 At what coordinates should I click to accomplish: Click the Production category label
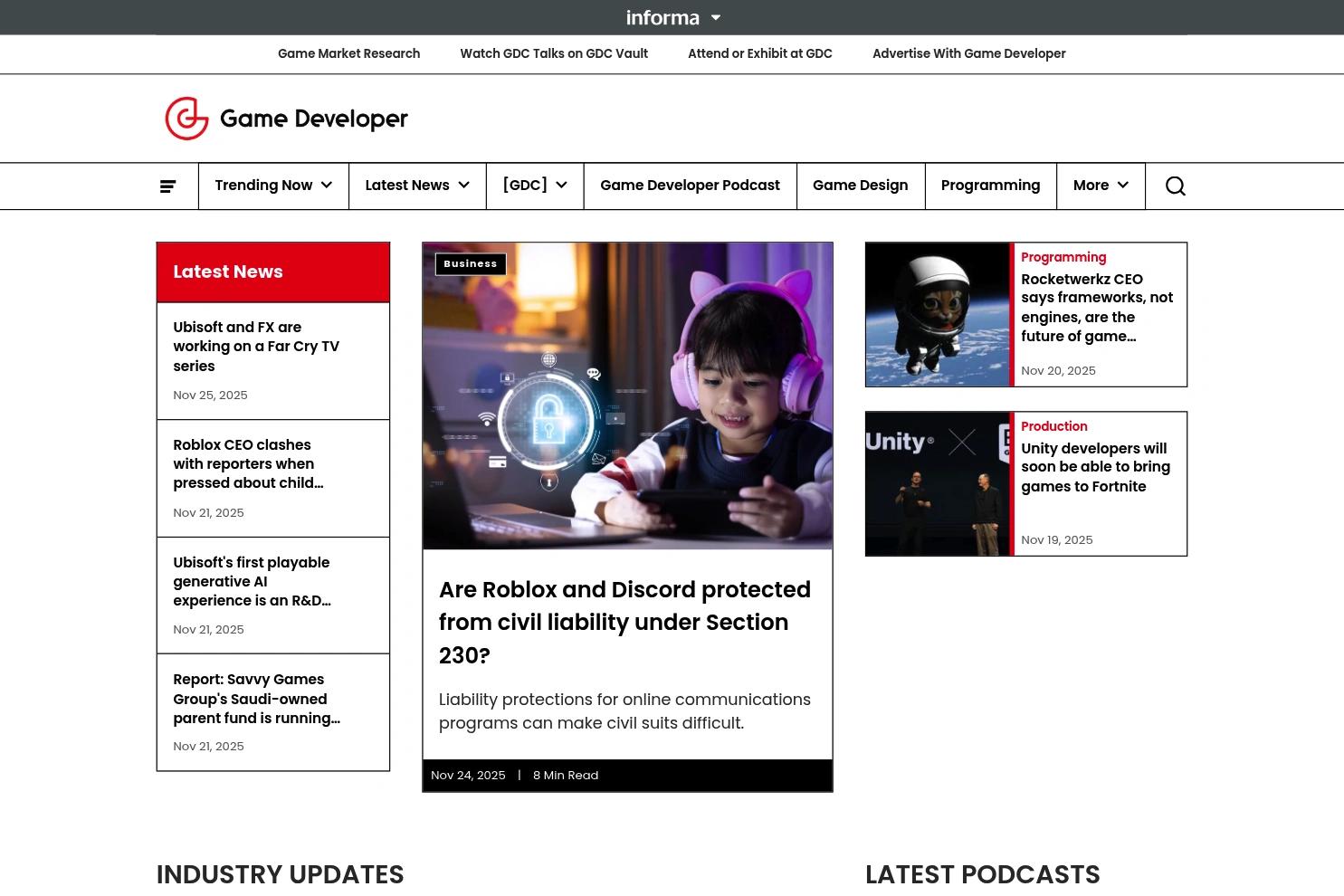[1054, 427]
